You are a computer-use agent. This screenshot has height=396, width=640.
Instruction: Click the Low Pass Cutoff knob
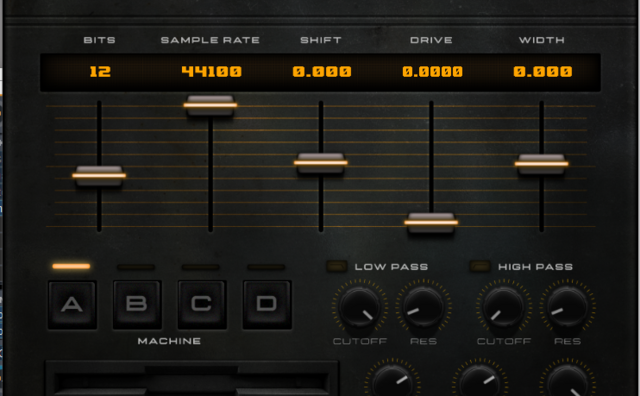pyautogui.click(x=360, y=307)
